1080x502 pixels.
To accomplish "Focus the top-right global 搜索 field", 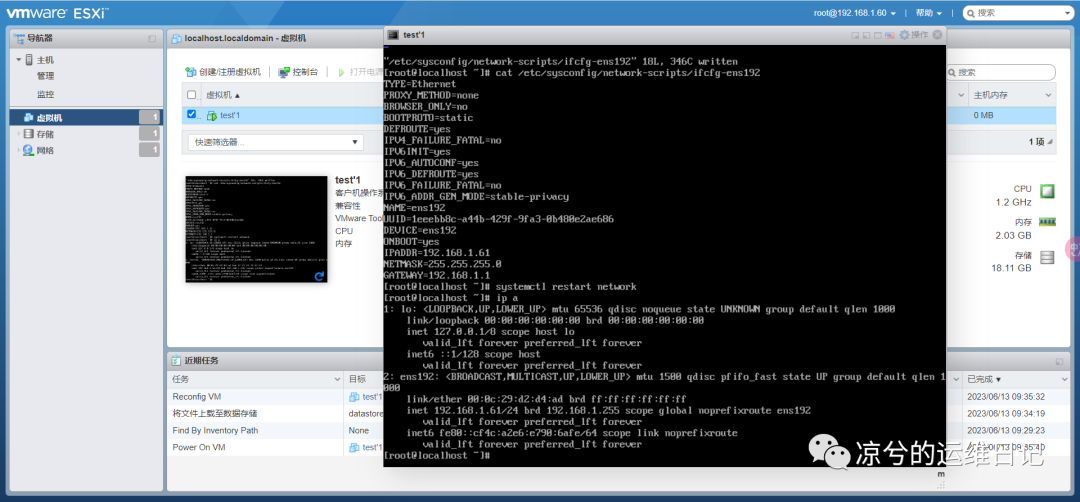I will point(1017,13).
